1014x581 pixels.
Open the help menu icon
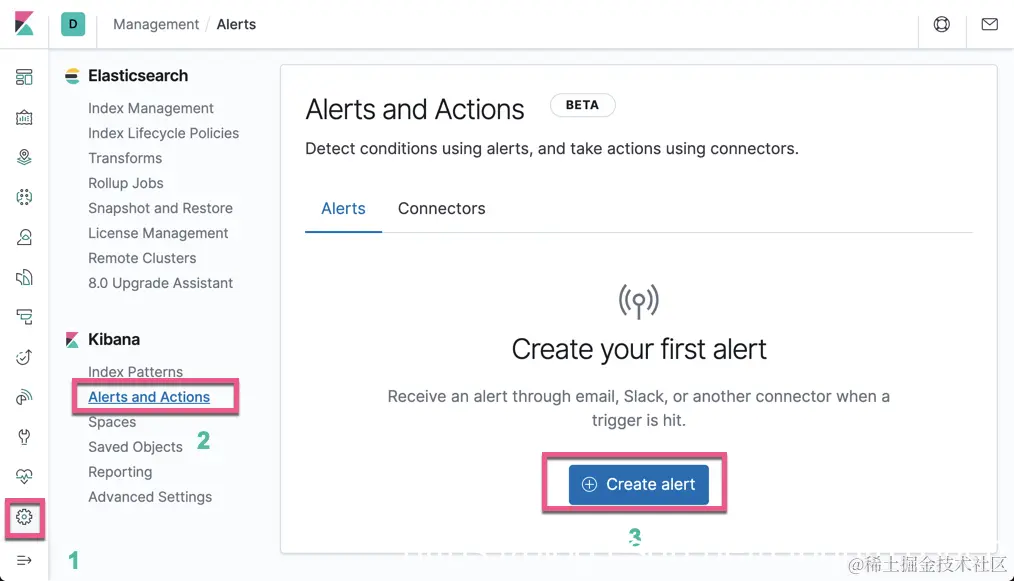[x=941, y=24]
